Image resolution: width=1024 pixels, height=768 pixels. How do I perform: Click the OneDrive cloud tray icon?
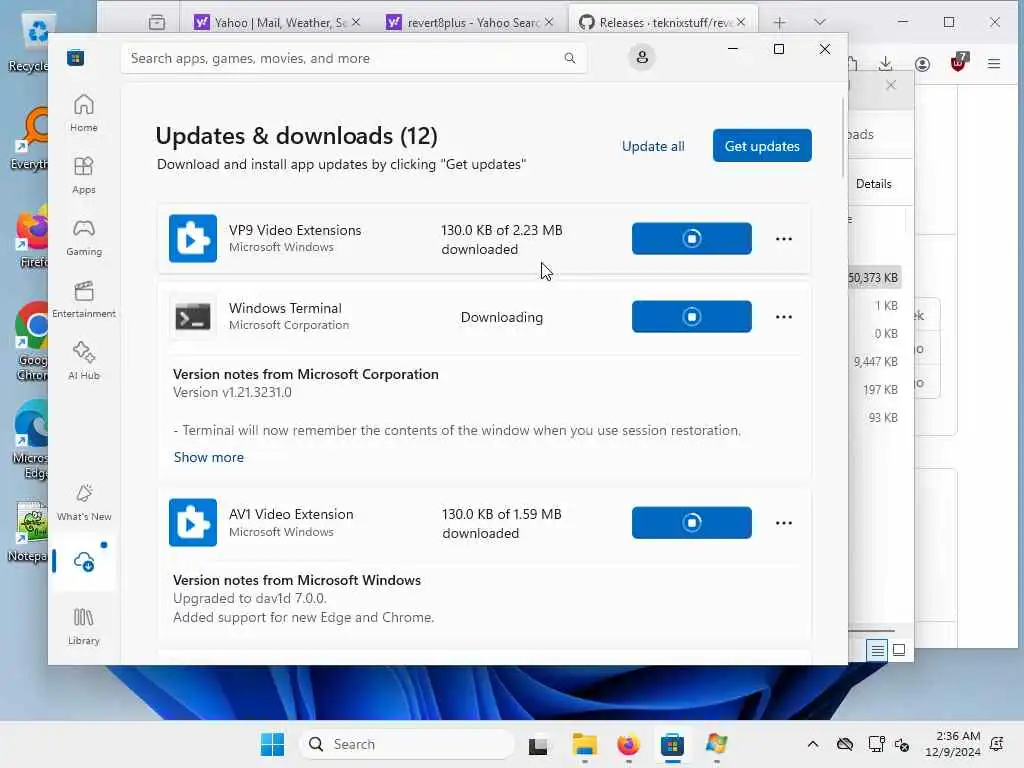tap(845, 744)
